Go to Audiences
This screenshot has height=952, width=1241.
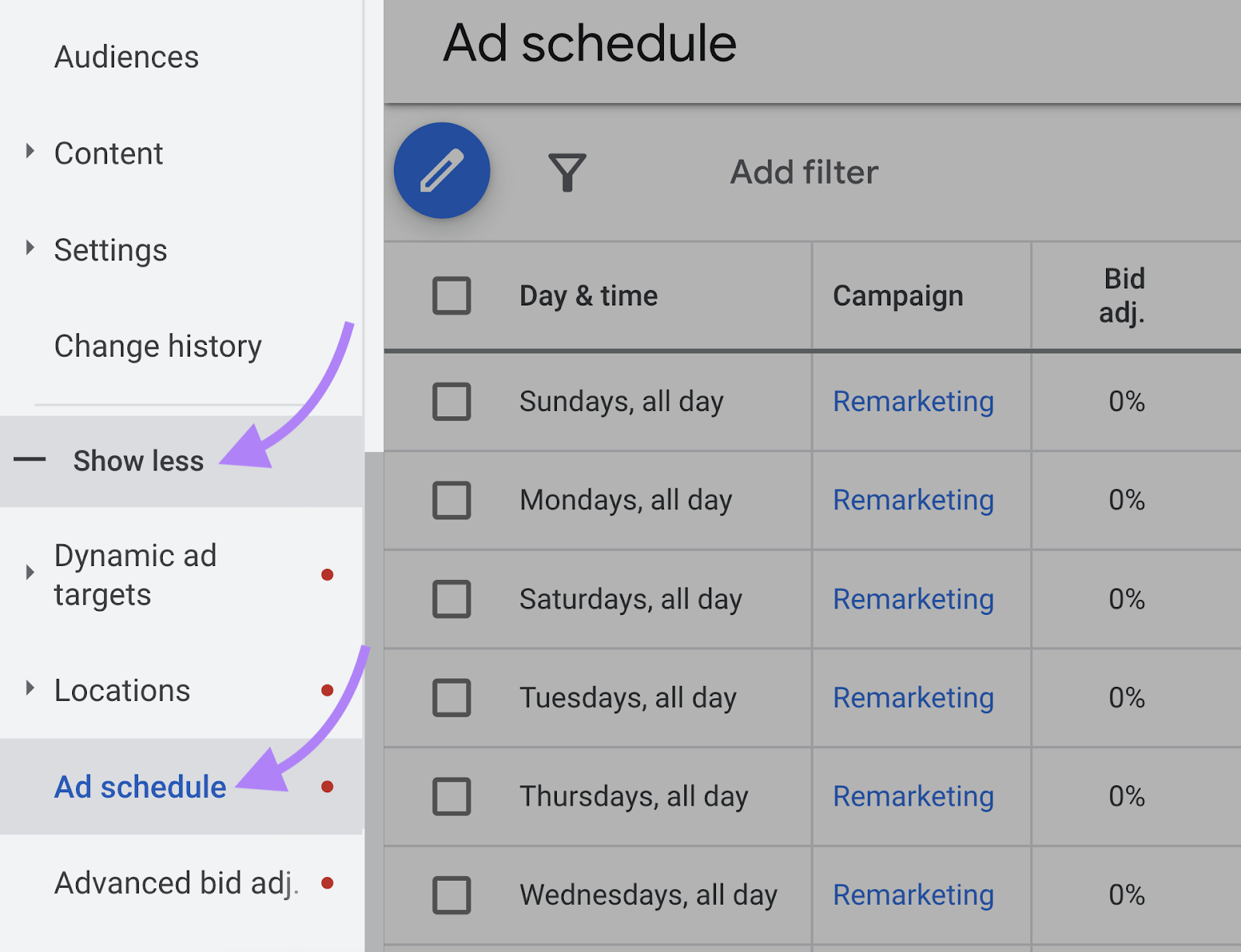click(x=126, y=55)
